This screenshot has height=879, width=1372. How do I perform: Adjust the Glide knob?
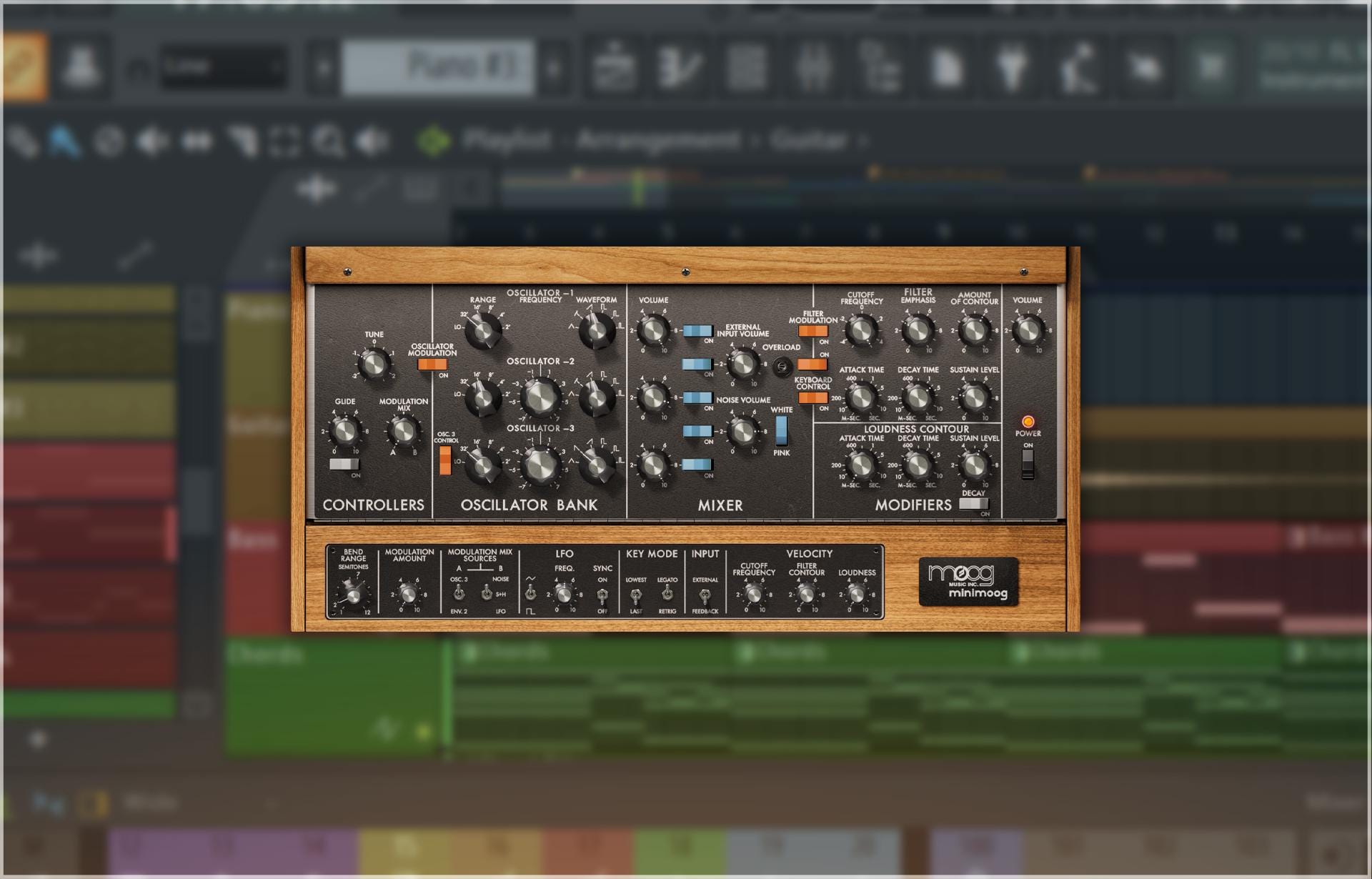[x=345, y=431]
